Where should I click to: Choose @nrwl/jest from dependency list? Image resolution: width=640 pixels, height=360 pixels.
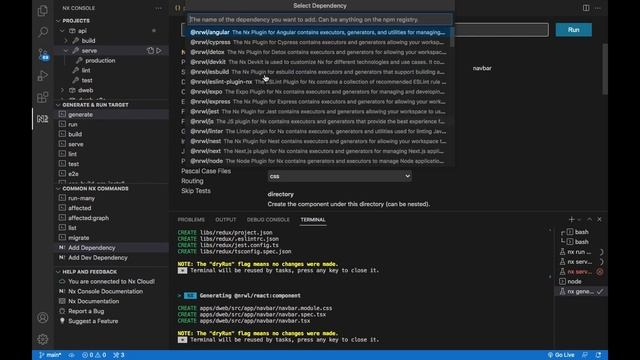point(319,111)
